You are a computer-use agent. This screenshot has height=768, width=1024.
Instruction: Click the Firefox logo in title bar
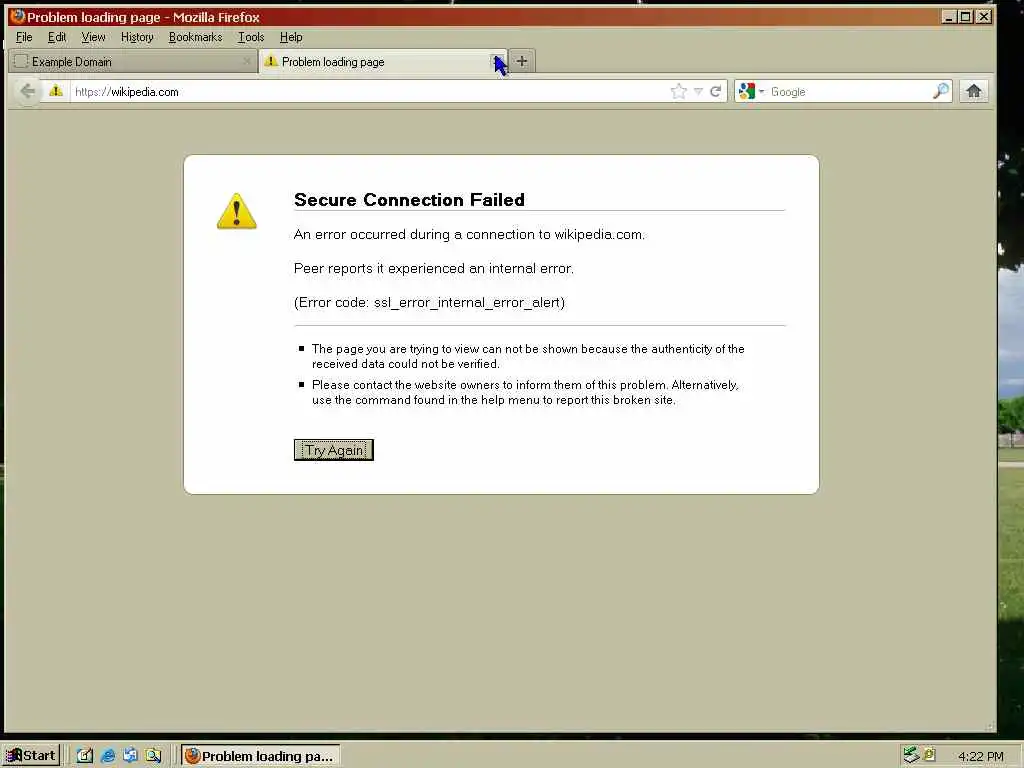(18, 16)
